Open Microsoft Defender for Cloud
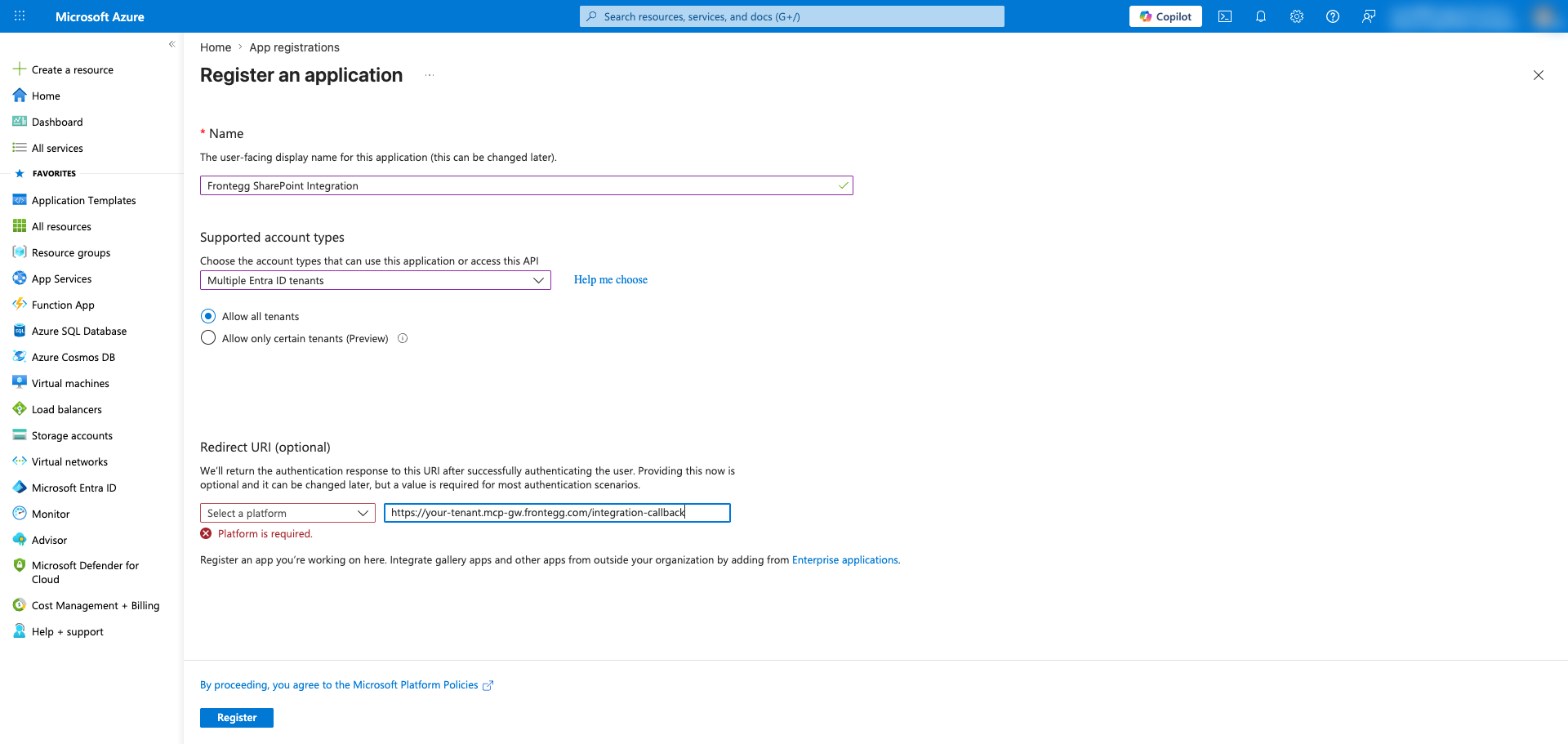Image resolution: width=1568 pixels, height=744 pixels. pos(85,572)
